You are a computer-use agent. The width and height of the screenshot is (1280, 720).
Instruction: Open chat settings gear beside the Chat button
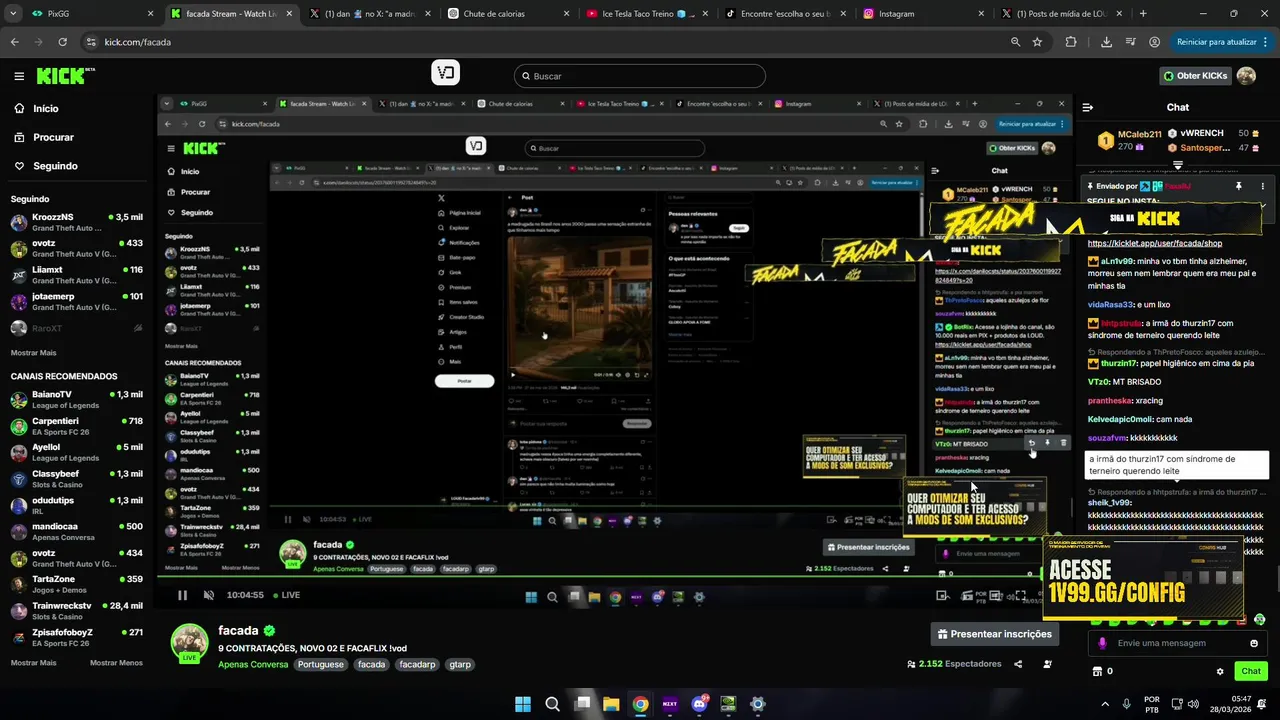[1220, 671]
